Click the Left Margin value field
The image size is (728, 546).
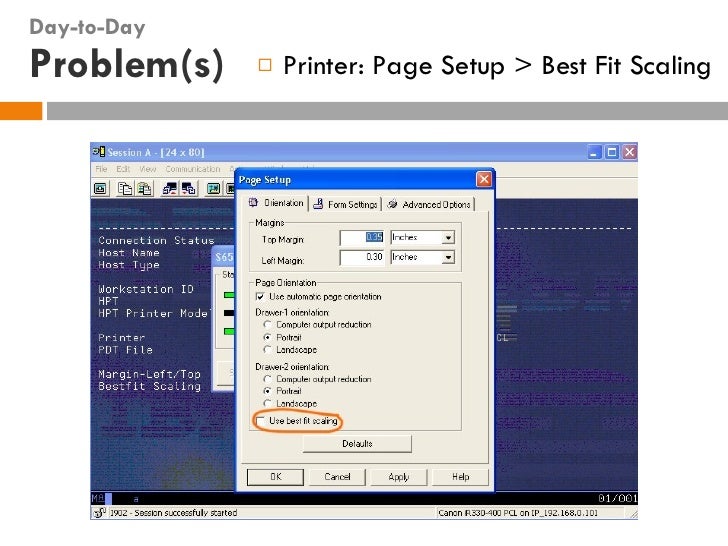click(362, 257)
